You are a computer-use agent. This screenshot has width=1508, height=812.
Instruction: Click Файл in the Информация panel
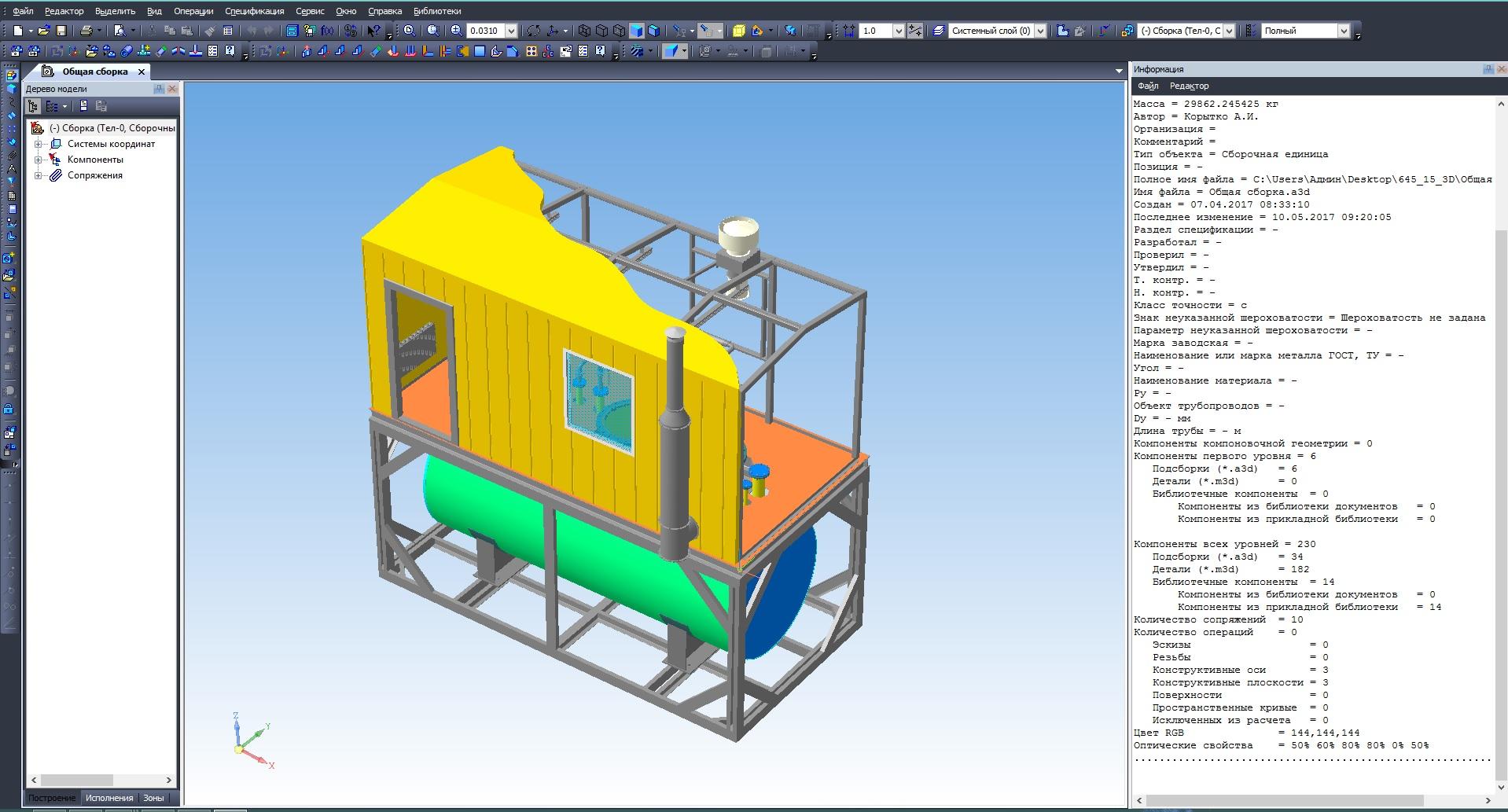tap(1147, 86)
